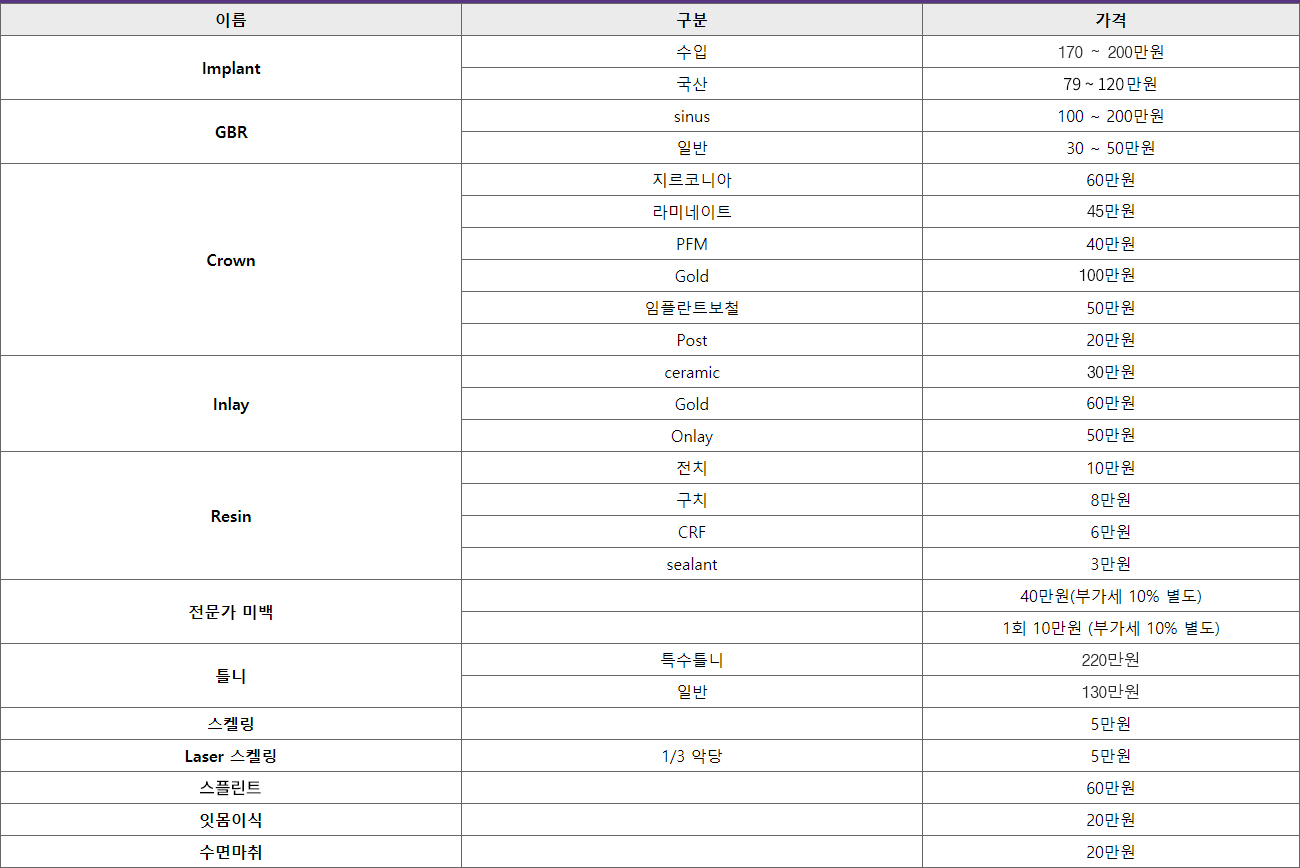The width and height of the screenshot is (1300, 868).
Task: Click the 1/3 악당 cell
Action: 691,756
